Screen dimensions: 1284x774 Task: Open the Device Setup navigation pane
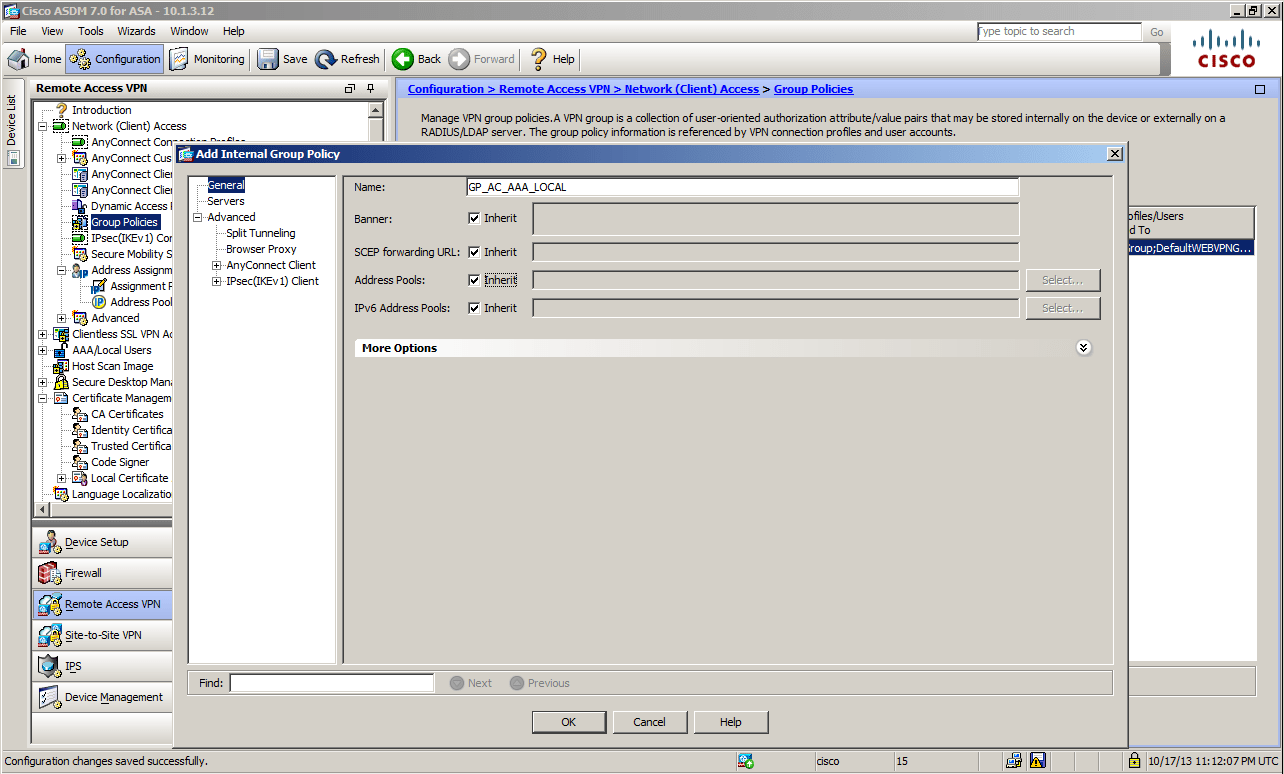coord(102,542)
